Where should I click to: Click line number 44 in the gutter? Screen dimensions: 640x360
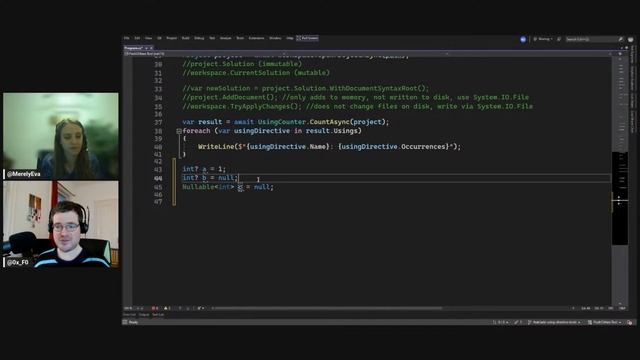coord(158,178)
